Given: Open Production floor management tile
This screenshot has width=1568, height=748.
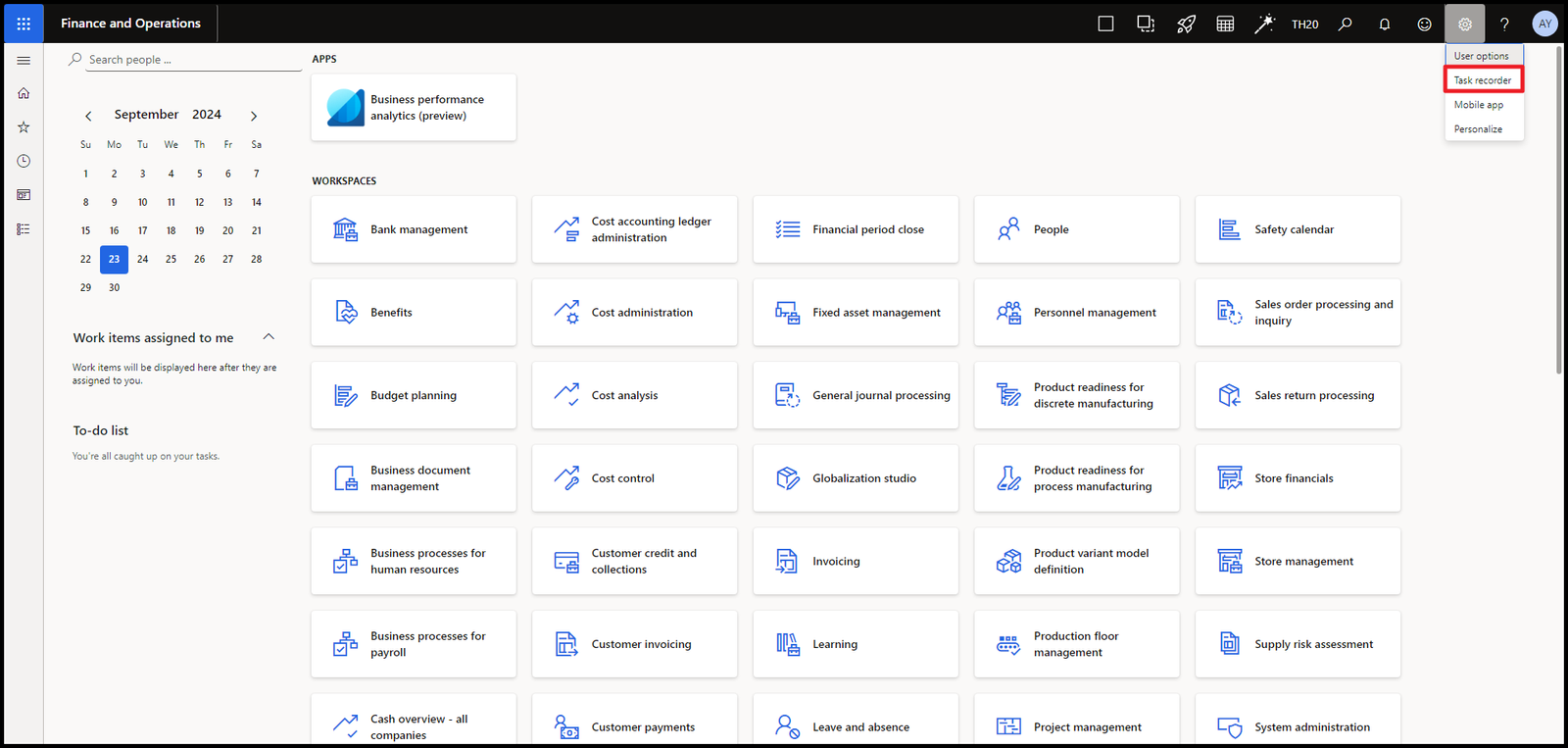Looking at the screenshot, I should [1077, 644].
